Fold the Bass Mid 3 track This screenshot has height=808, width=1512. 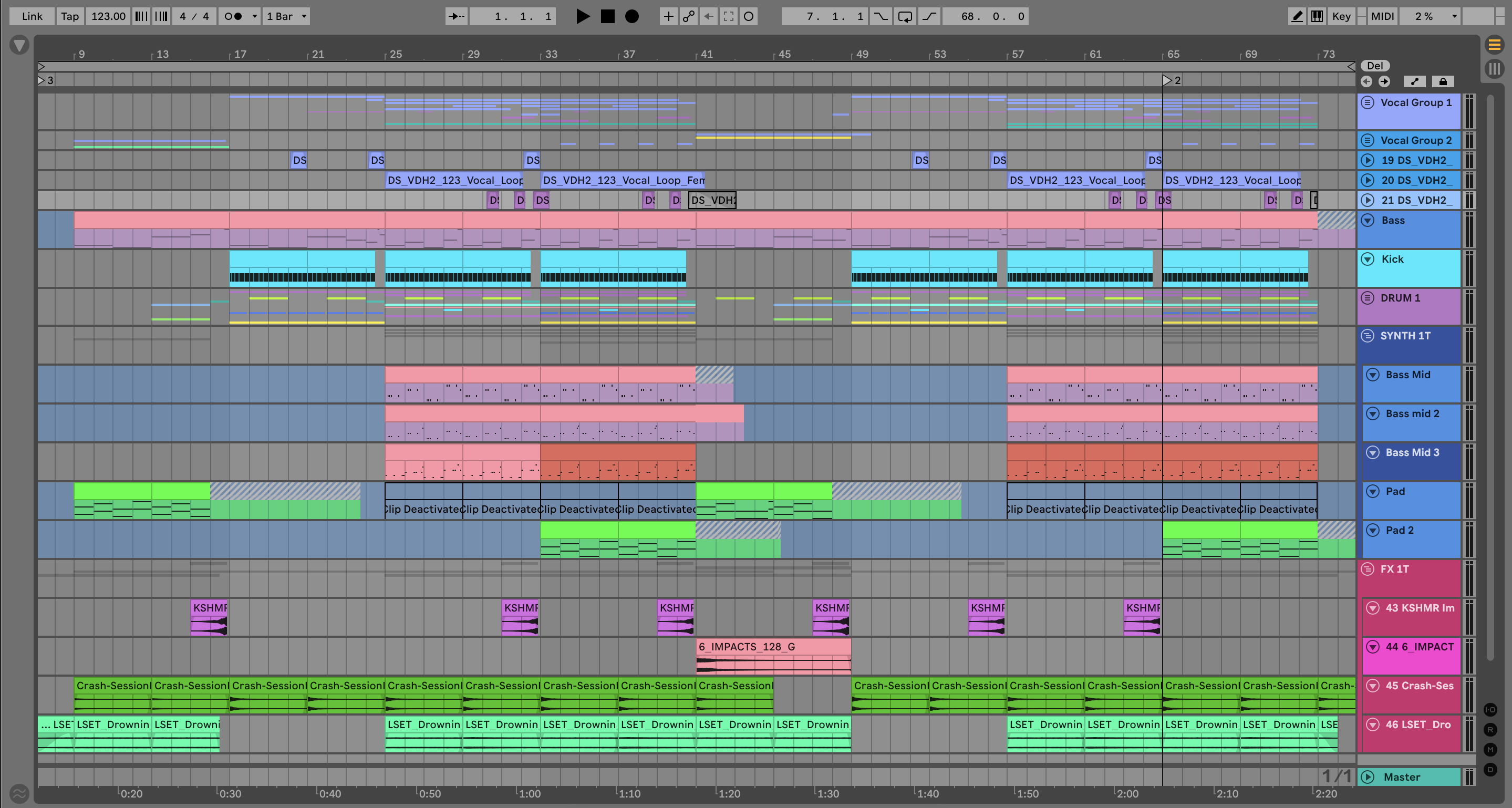pyautogui.click(x=1372, y=452)
